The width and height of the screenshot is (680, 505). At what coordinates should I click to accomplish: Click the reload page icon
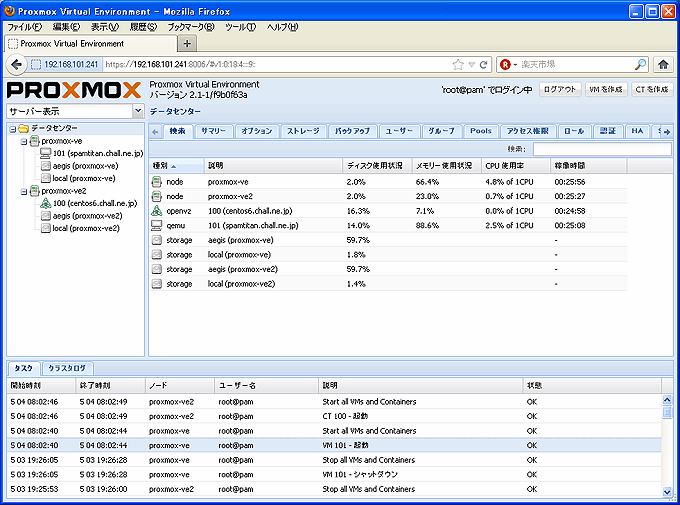[x=484, y=65]
